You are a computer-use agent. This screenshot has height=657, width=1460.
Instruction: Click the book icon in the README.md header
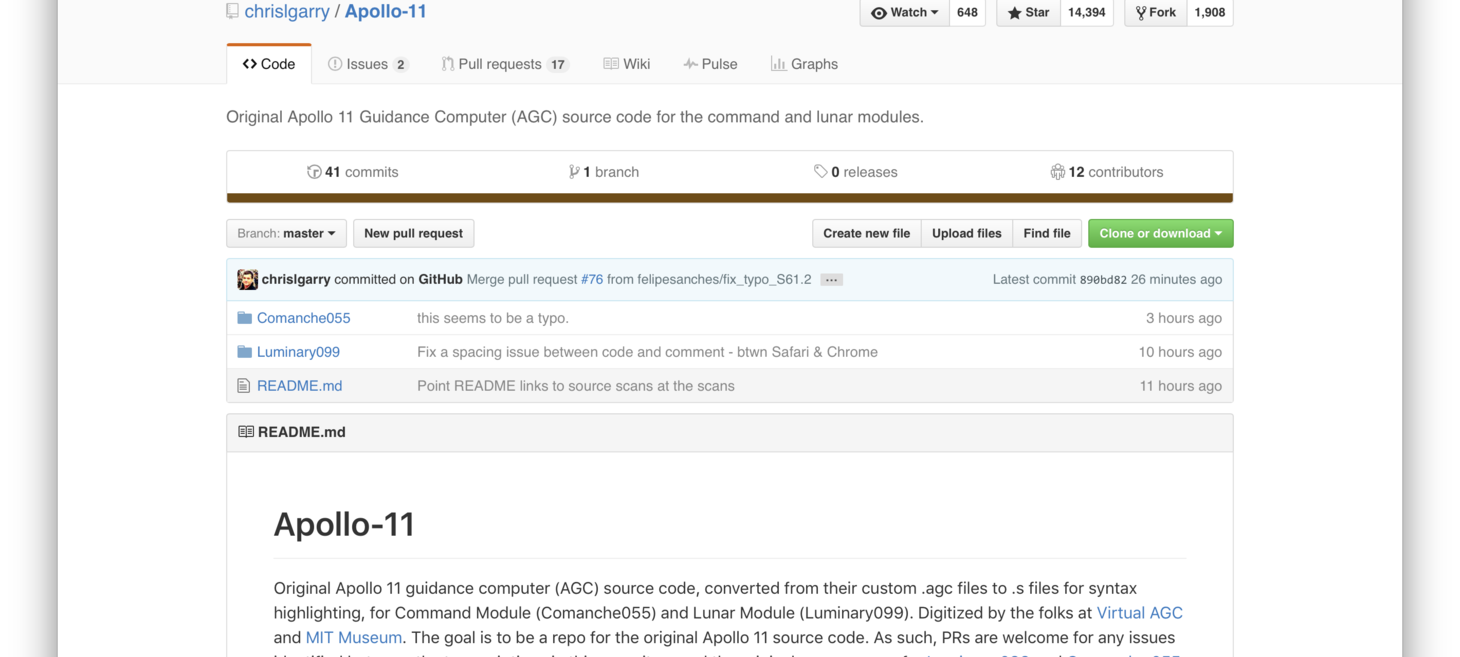tap(246, 432)
